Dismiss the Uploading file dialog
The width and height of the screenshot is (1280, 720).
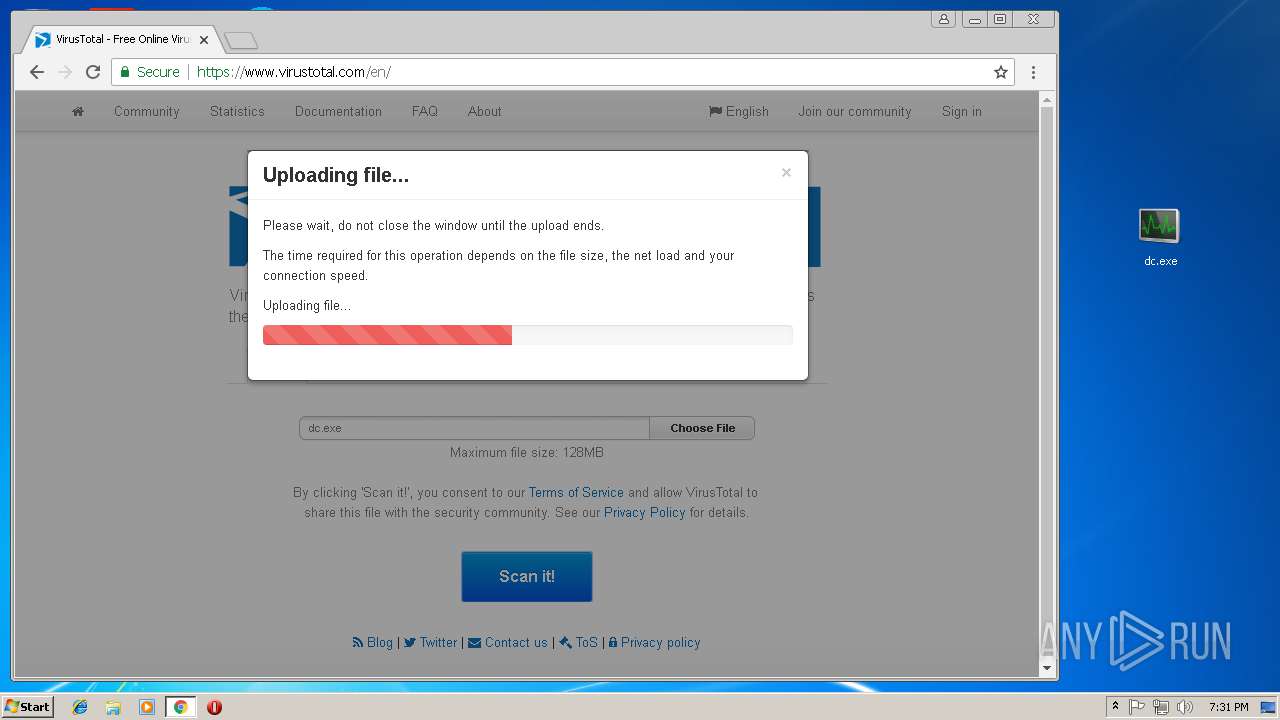(786, 172)
